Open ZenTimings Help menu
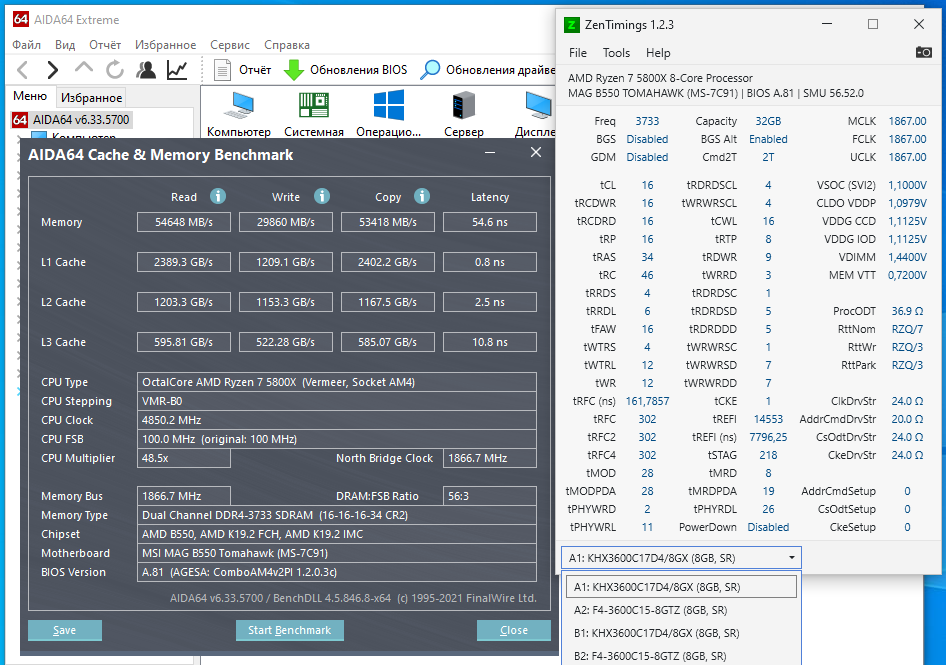This screenshot has height=665, width=946. (658, 53)
